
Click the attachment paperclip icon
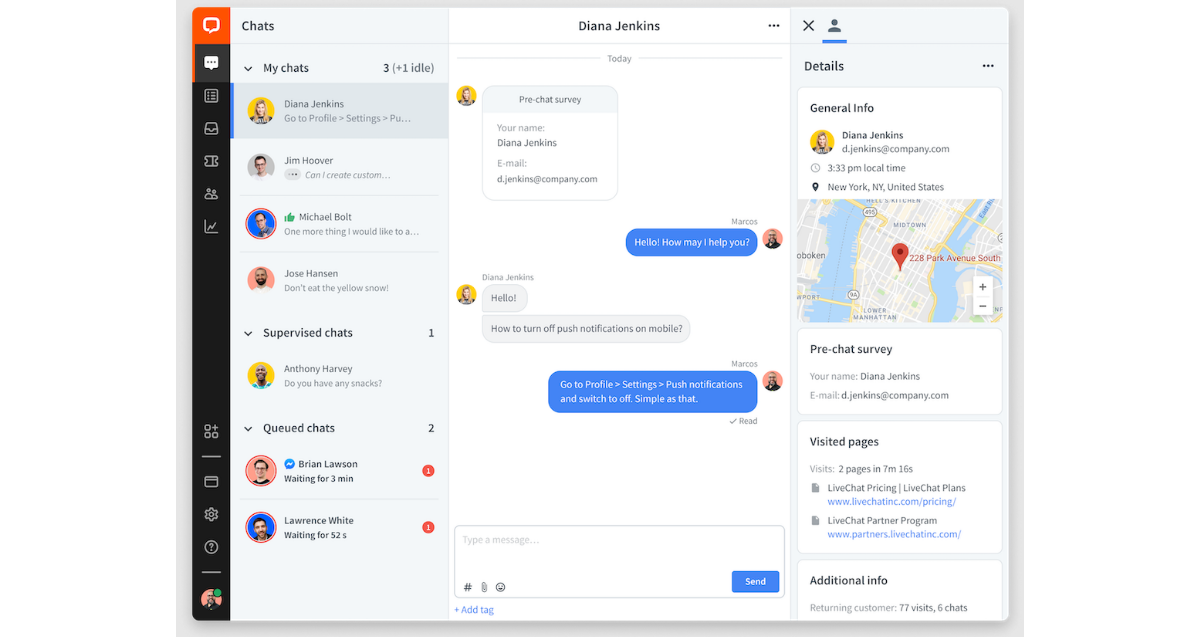pos(484,587)
